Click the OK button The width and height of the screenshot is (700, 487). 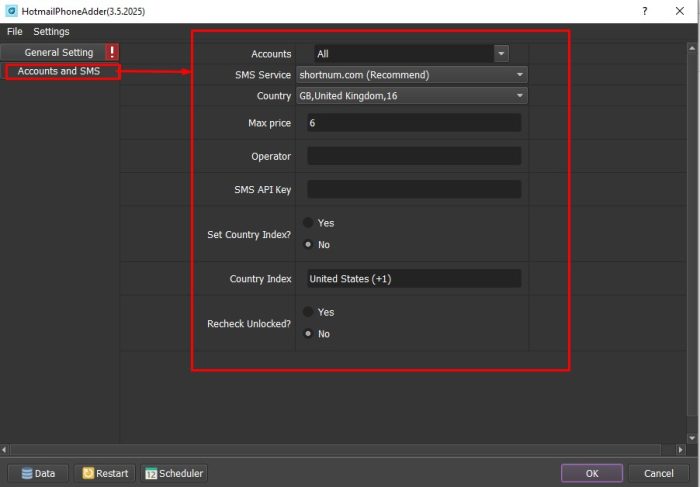(592, 473)
